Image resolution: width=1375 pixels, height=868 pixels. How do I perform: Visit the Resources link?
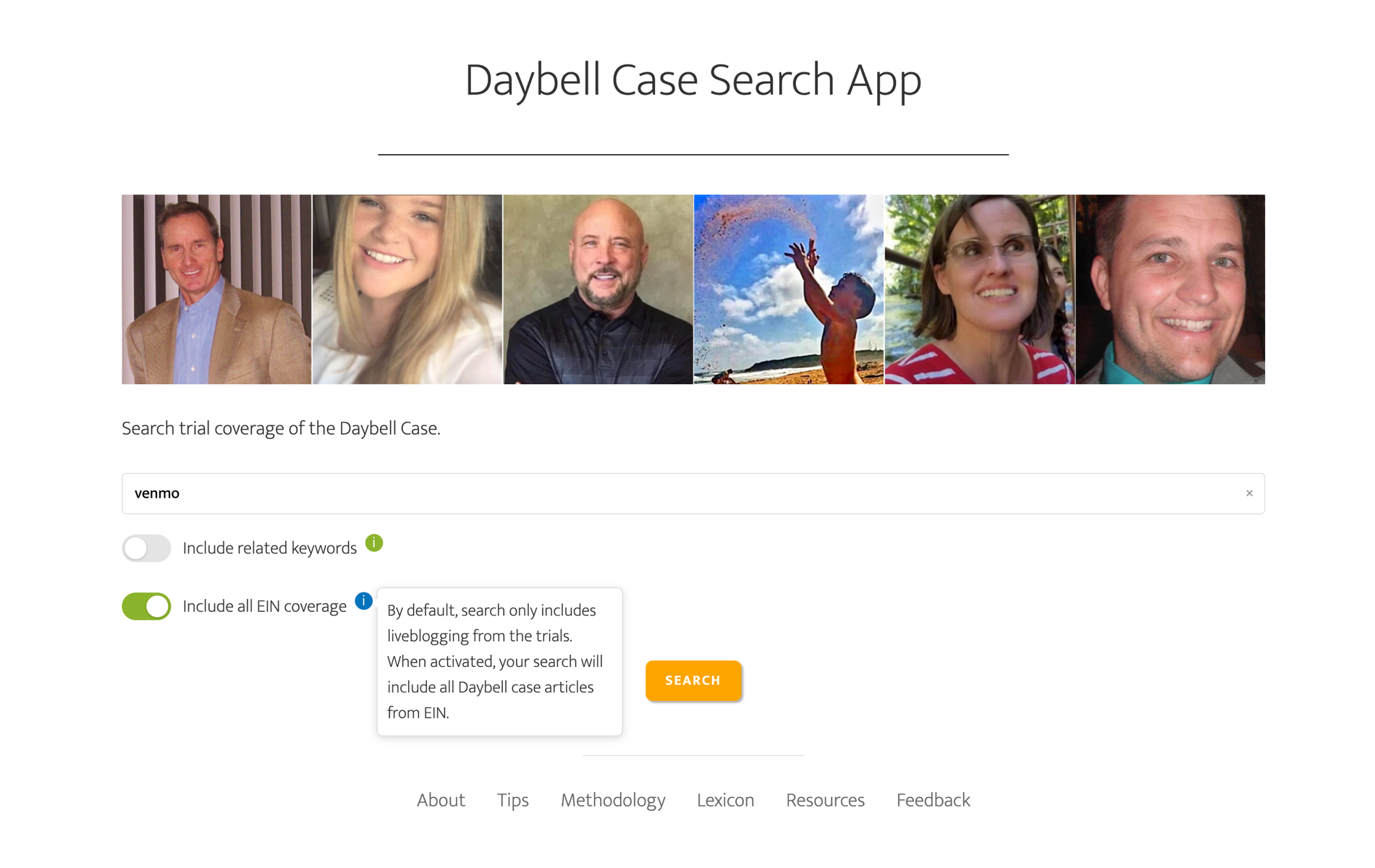click(825, 800)
